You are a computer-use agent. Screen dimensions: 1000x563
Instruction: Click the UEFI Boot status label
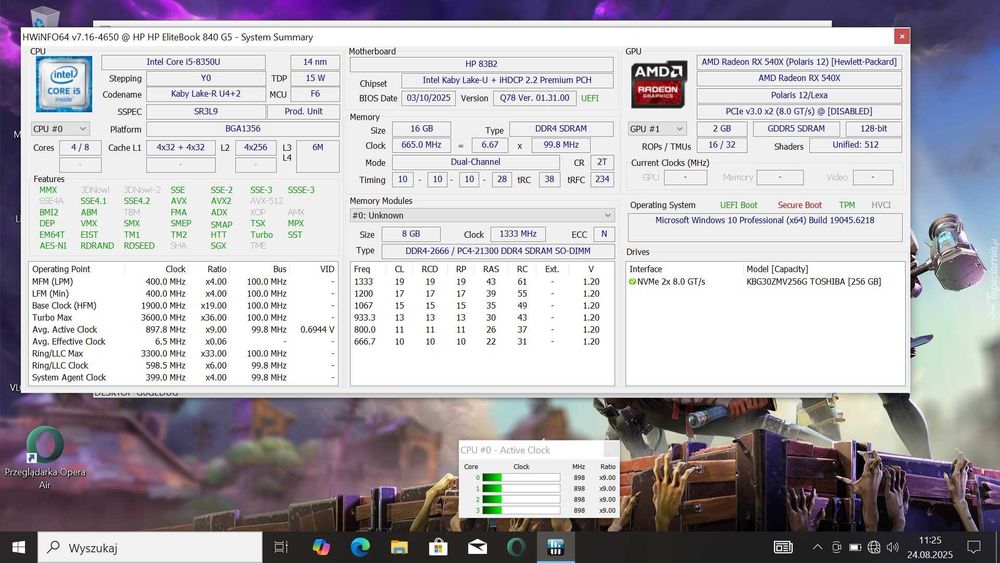point(739,205)
